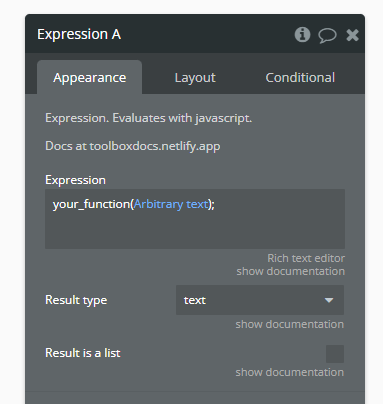Viewport: 383px width, 404px height.
Task: Switch to the Appearance tab
Action: coord(89,77)
